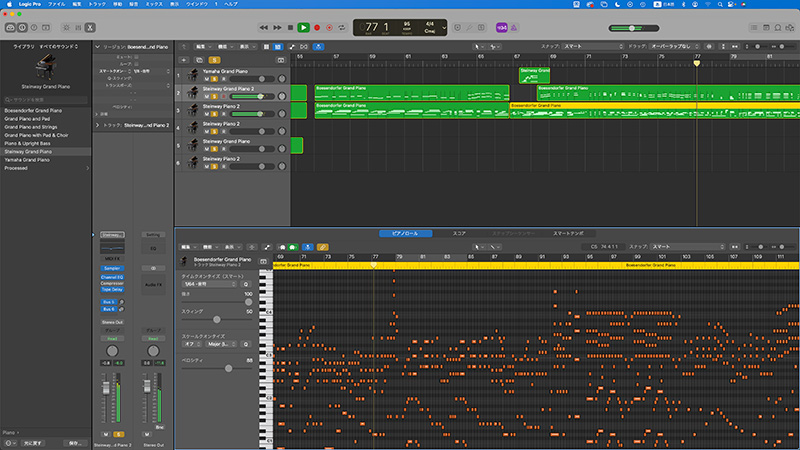
Task: Open the Loop Browser button
Action: tap(778, 28)
